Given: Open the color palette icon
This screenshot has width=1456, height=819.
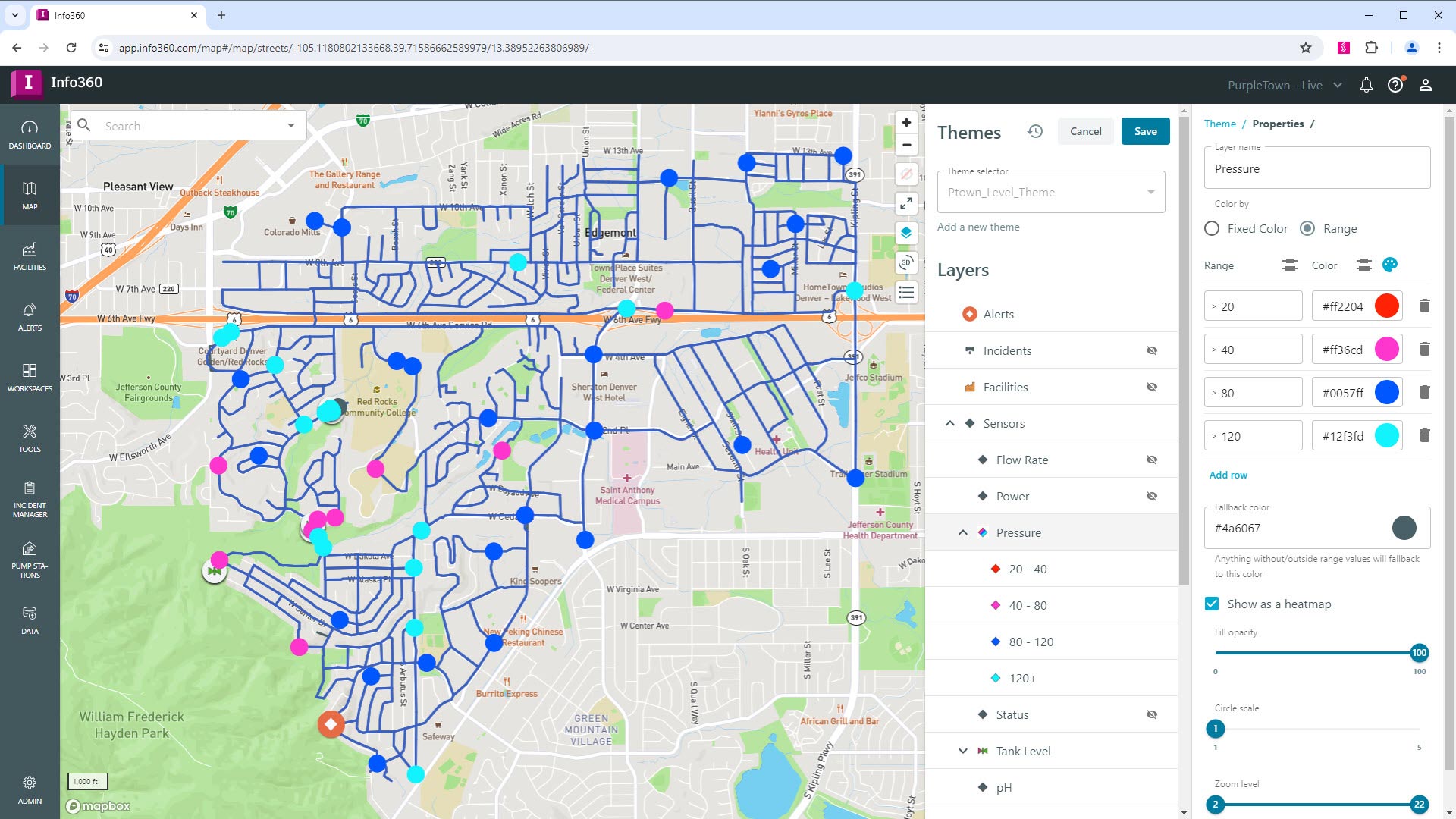Looking at the screenshot, I should [1389, 265].
